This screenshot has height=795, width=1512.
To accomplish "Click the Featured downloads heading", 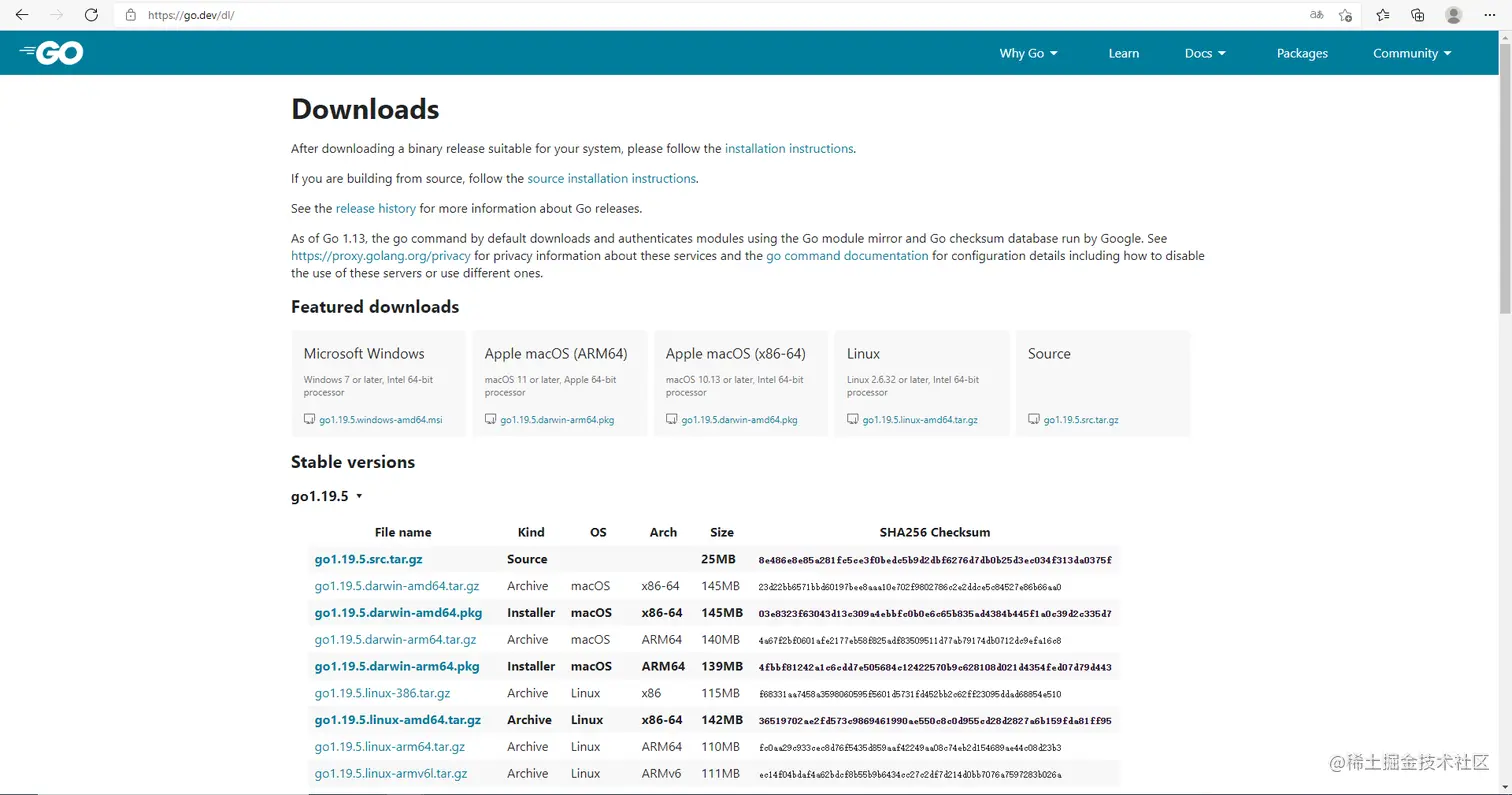I will 375,307.
